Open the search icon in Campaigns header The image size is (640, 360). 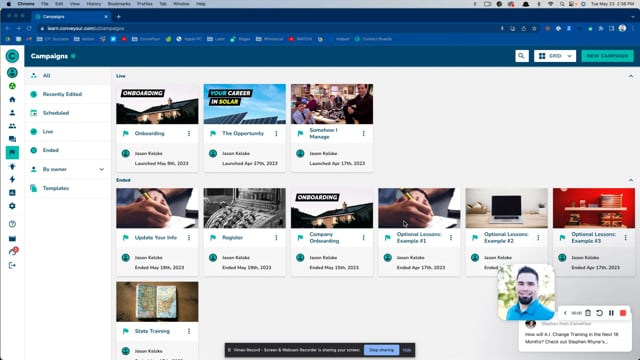521,56
